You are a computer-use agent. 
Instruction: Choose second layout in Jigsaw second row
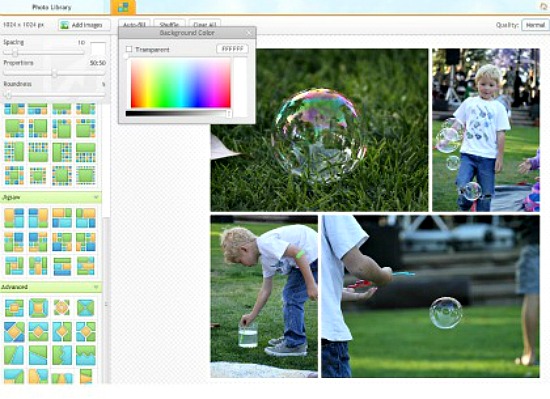(38, 242)
